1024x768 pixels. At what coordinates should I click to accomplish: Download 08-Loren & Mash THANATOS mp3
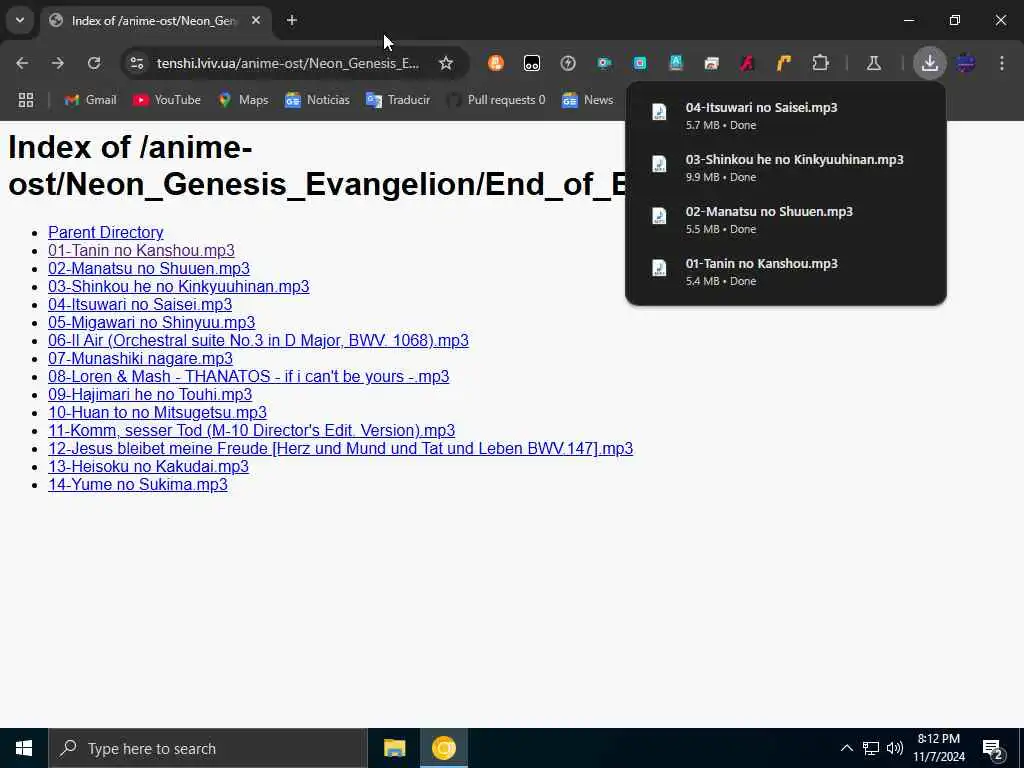pyautogui.click(x=249, y=377)
